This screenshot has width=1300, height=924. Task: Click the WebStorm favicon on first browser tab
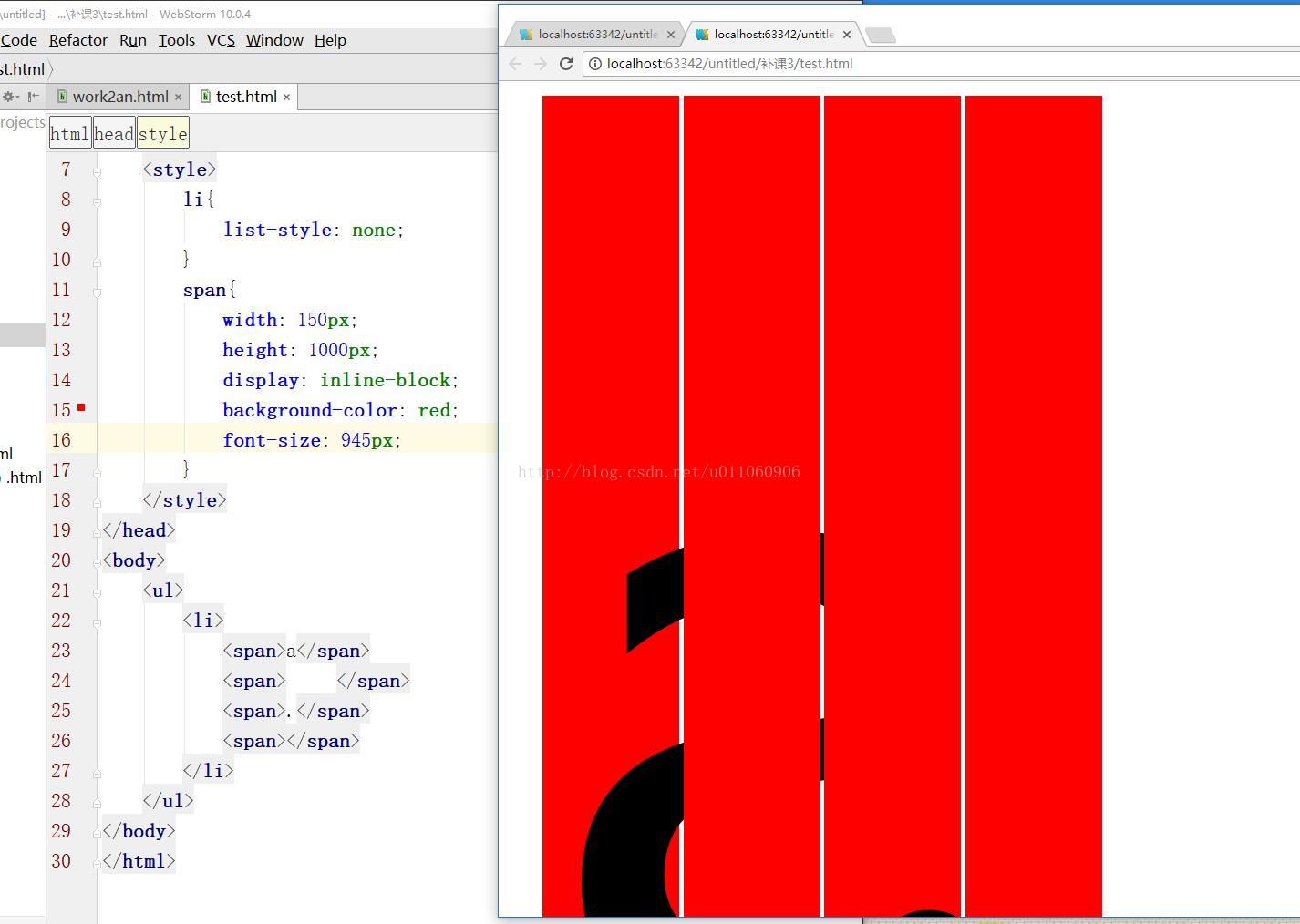tap(526, 35)
